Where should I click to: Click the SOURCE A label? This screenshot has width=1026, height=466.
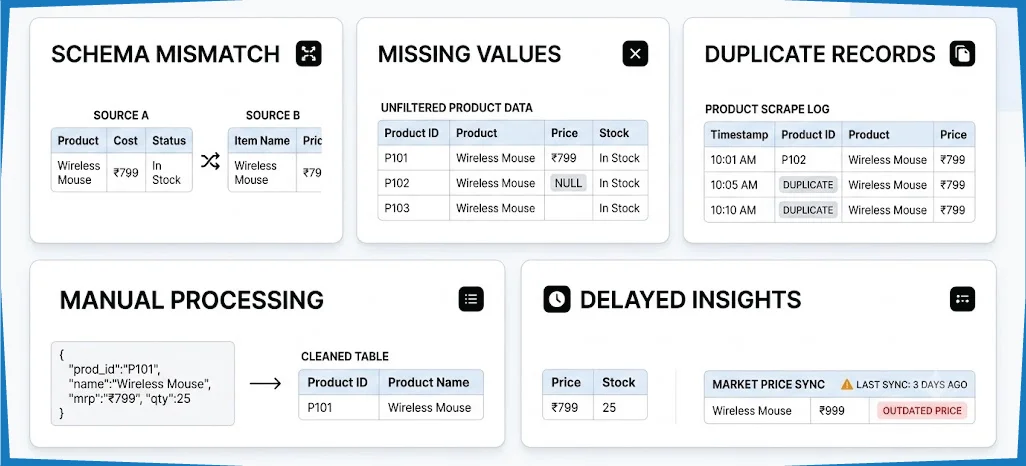click(x=121, y=116)
